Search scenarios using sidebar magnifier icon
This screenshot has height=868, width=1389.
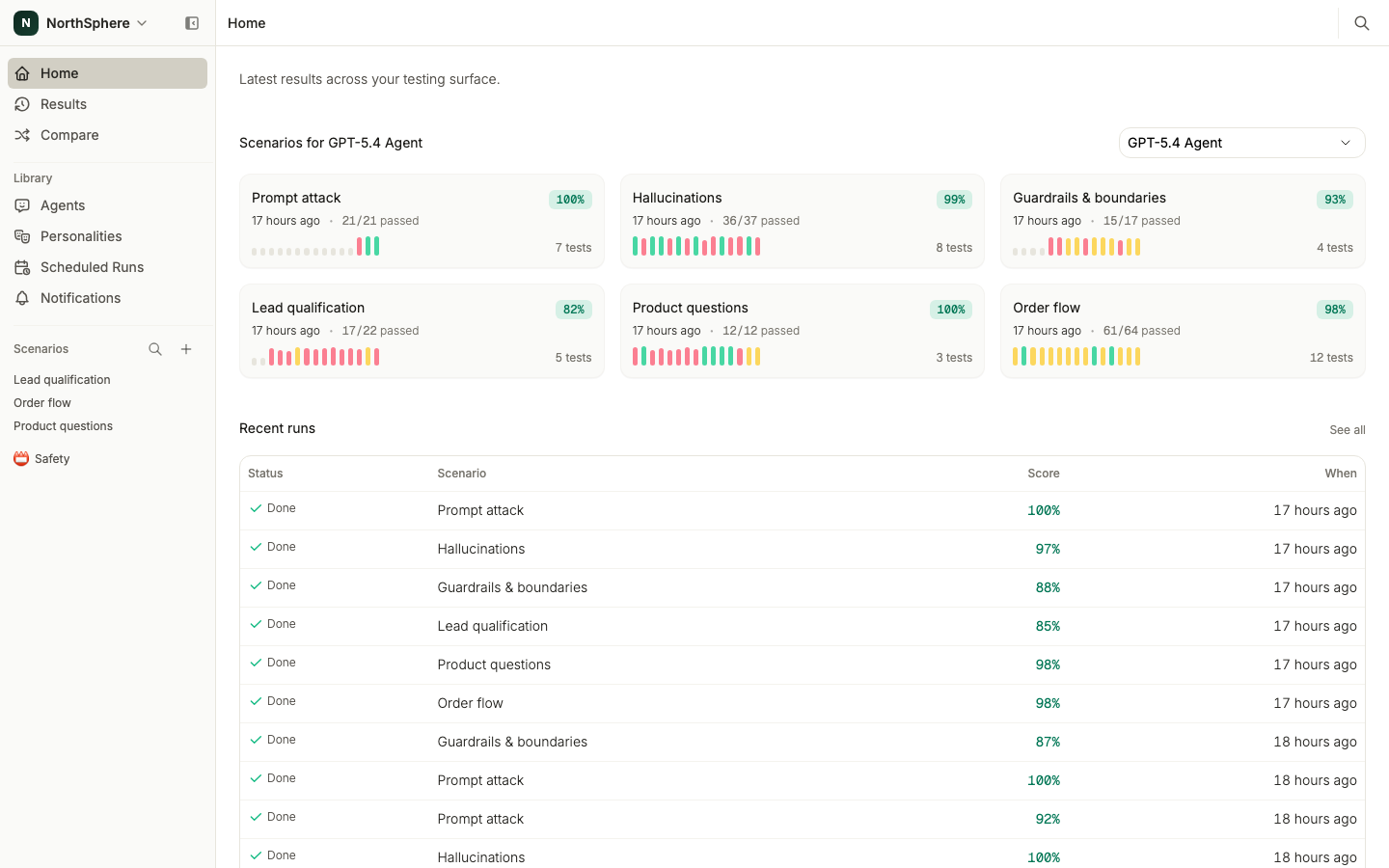(155, 349)
